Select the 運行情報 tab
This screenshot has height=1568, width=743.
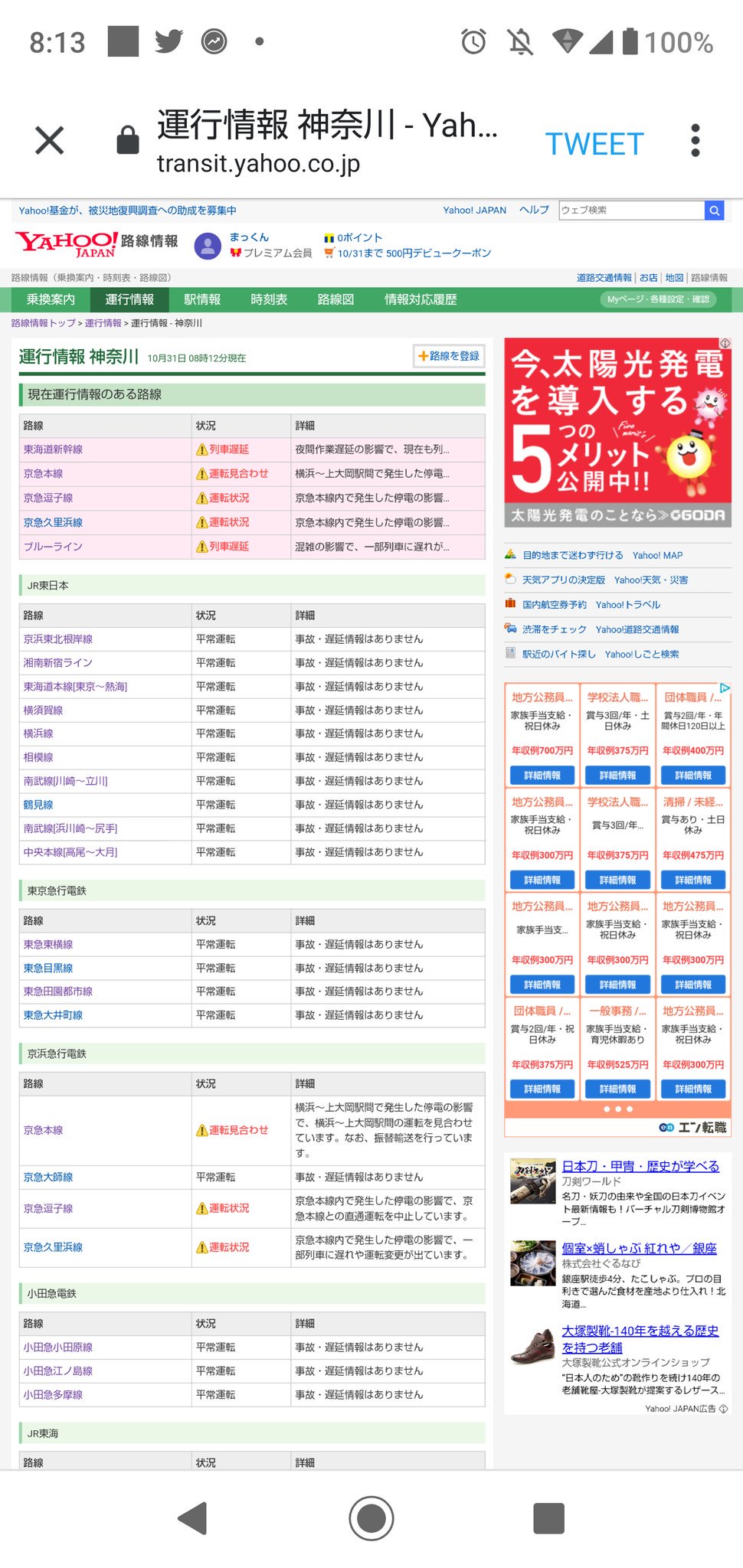pos(129,299)
